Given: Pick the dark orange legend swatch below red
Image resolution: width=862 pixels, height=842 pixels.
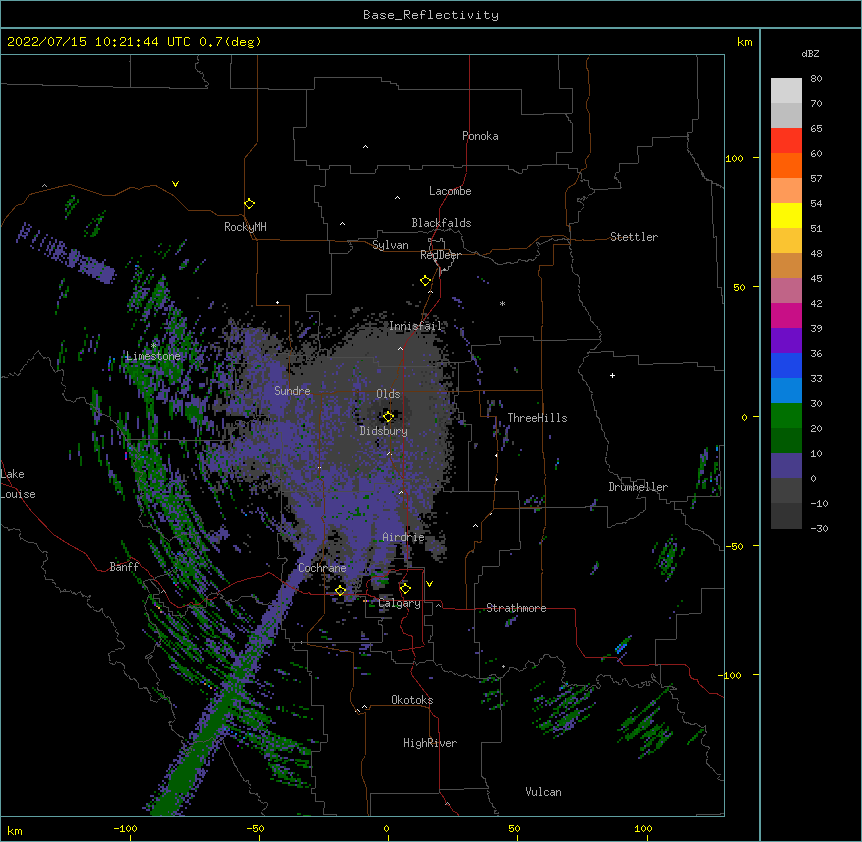Looking at the screenshot, I should pyautogui.click(x=786, y=165).
